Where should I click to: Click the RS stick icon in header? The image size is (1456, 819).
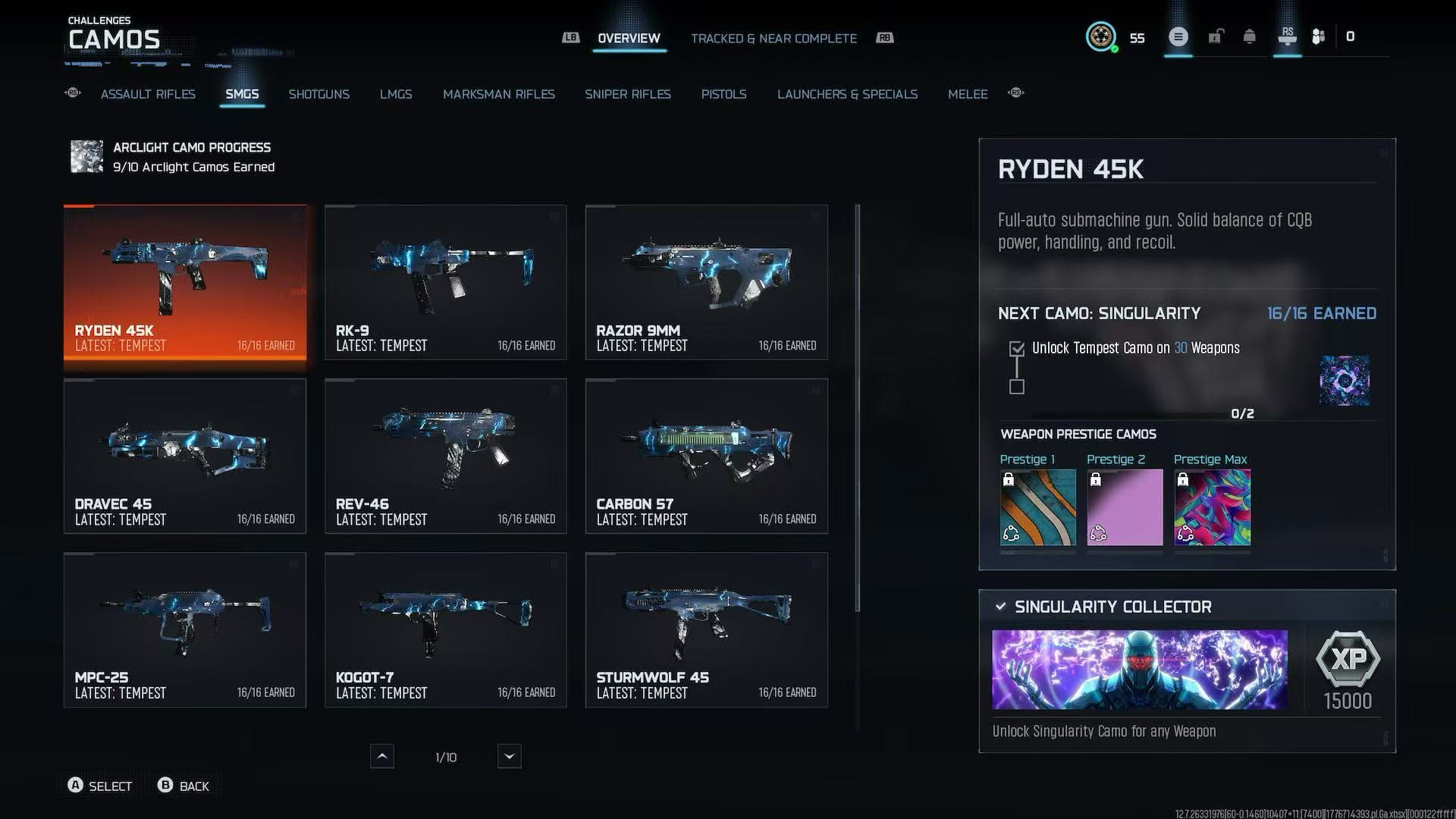[1287, 36]
